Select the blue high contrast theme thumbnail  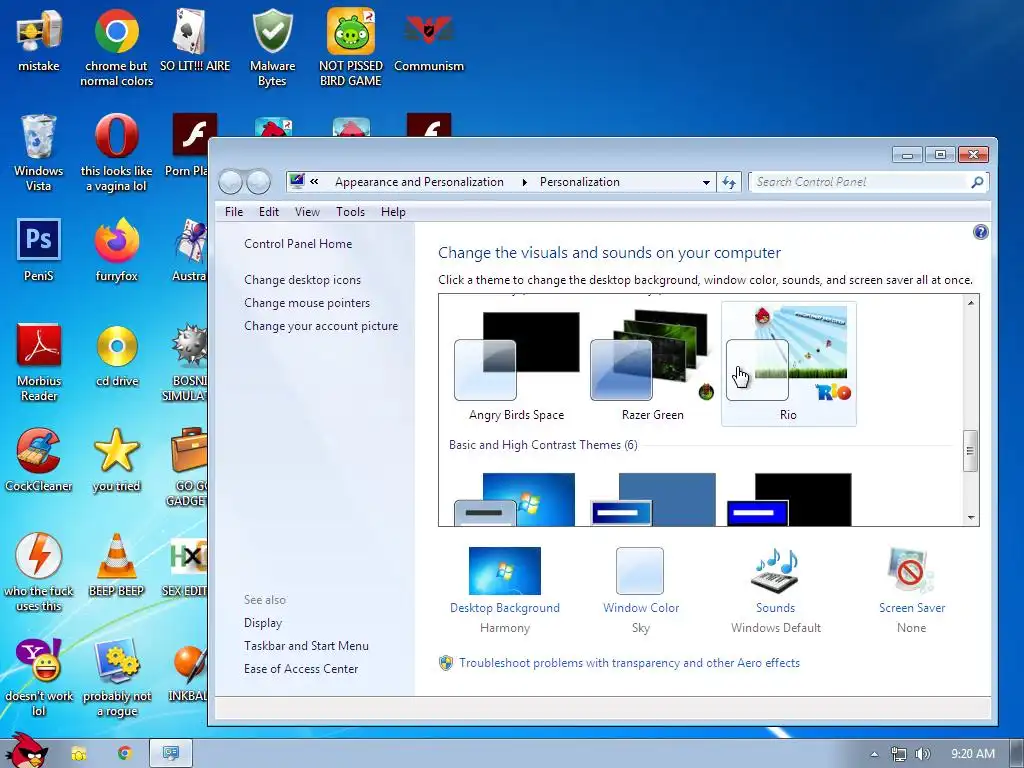tap(652, 499)
